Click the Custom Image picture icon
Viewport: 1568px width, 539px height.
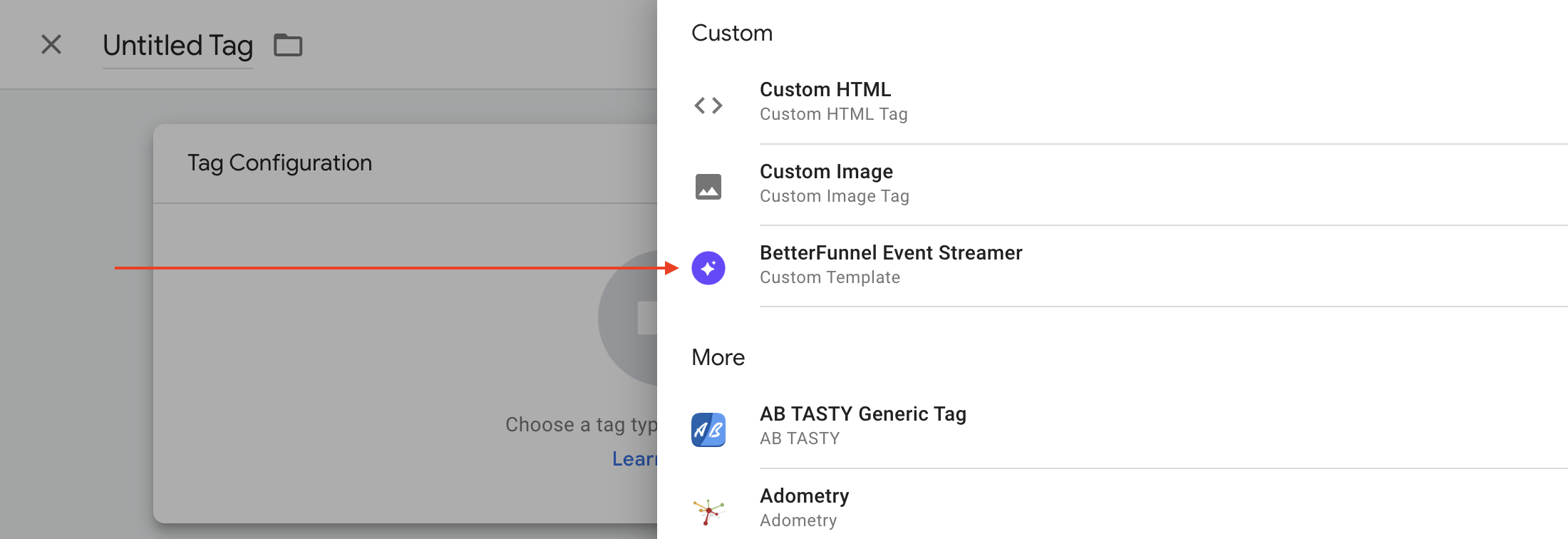[708, 187]
